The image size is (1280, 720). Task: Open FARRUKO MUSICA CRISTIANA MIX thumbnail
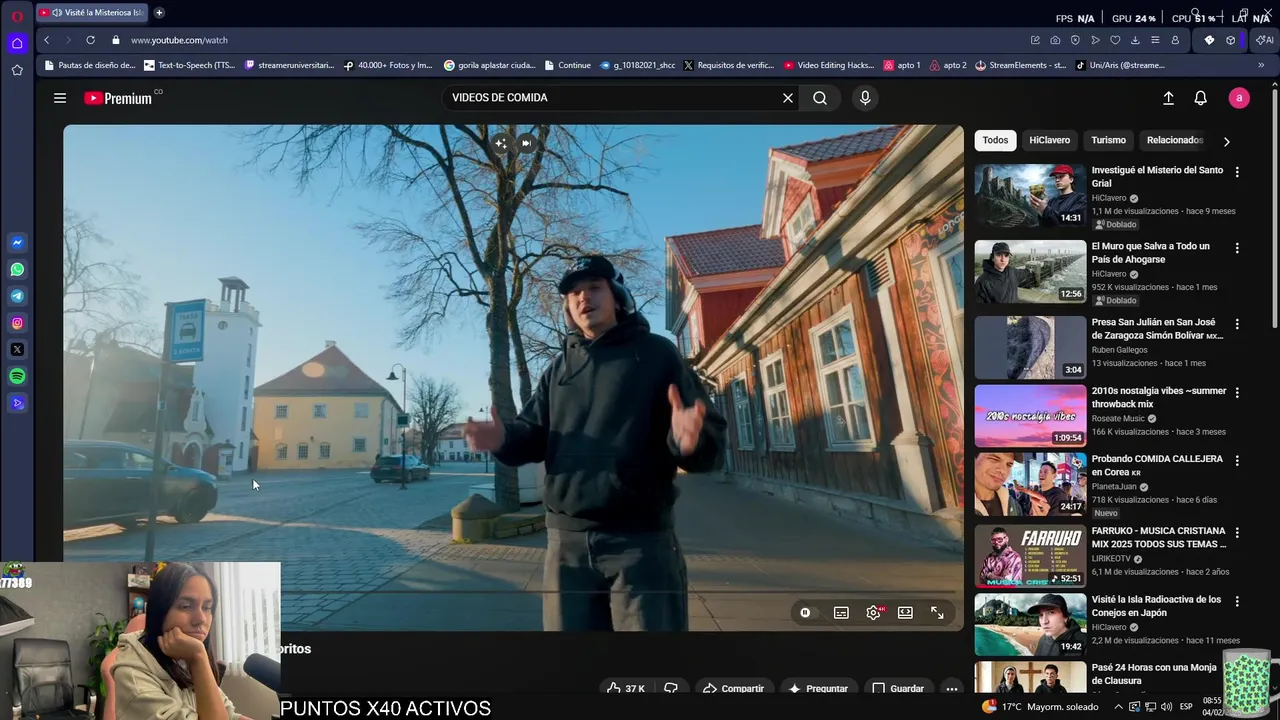pyautogui.click(x=1030, y=556)
